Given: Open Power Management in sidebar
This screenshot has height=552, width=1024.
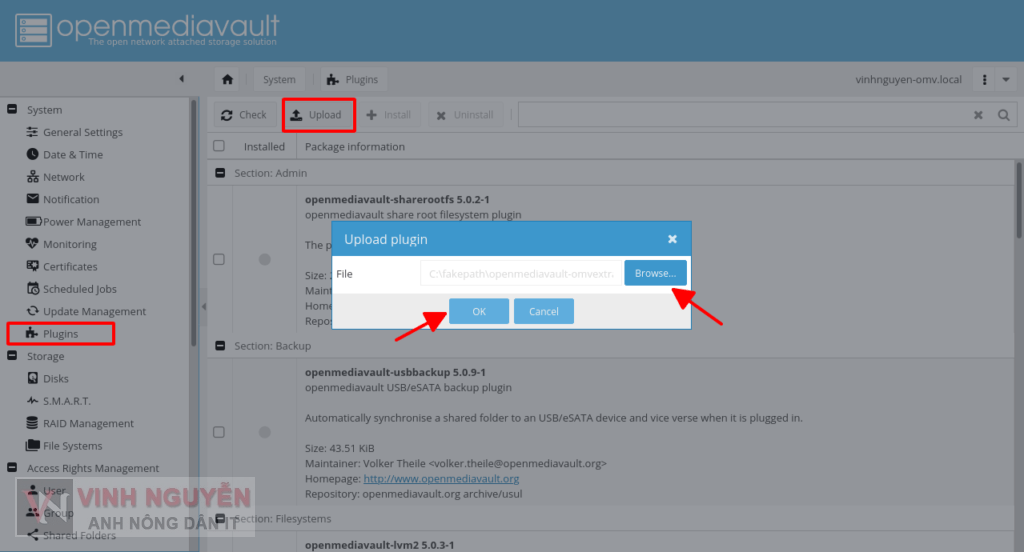Looking at the screenshot, I should (91, 222).
